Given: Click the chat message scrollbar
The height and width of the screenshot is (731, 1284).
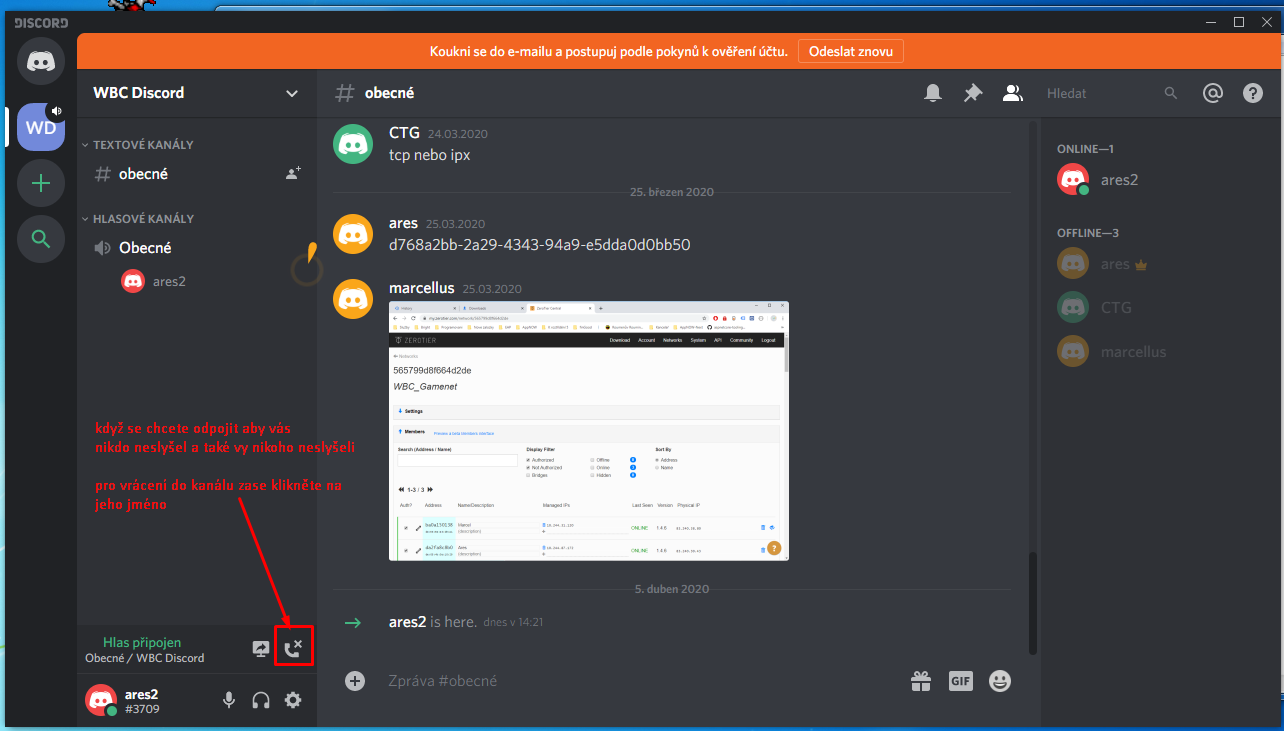Looking at the screenshot, I should 1033,605.
